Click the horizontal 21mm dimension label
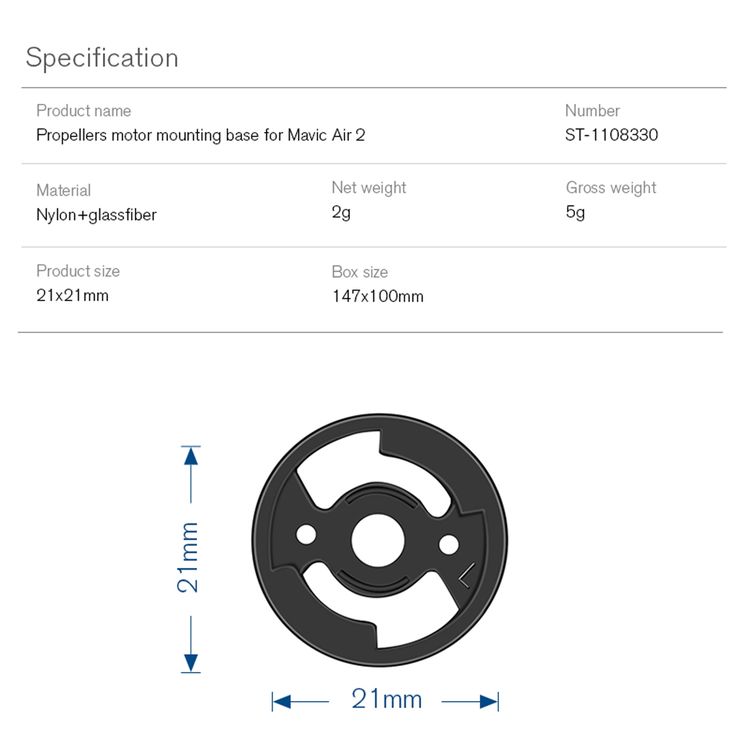The height and width of the screenshot is (750, 750). [x=386, y=699]
